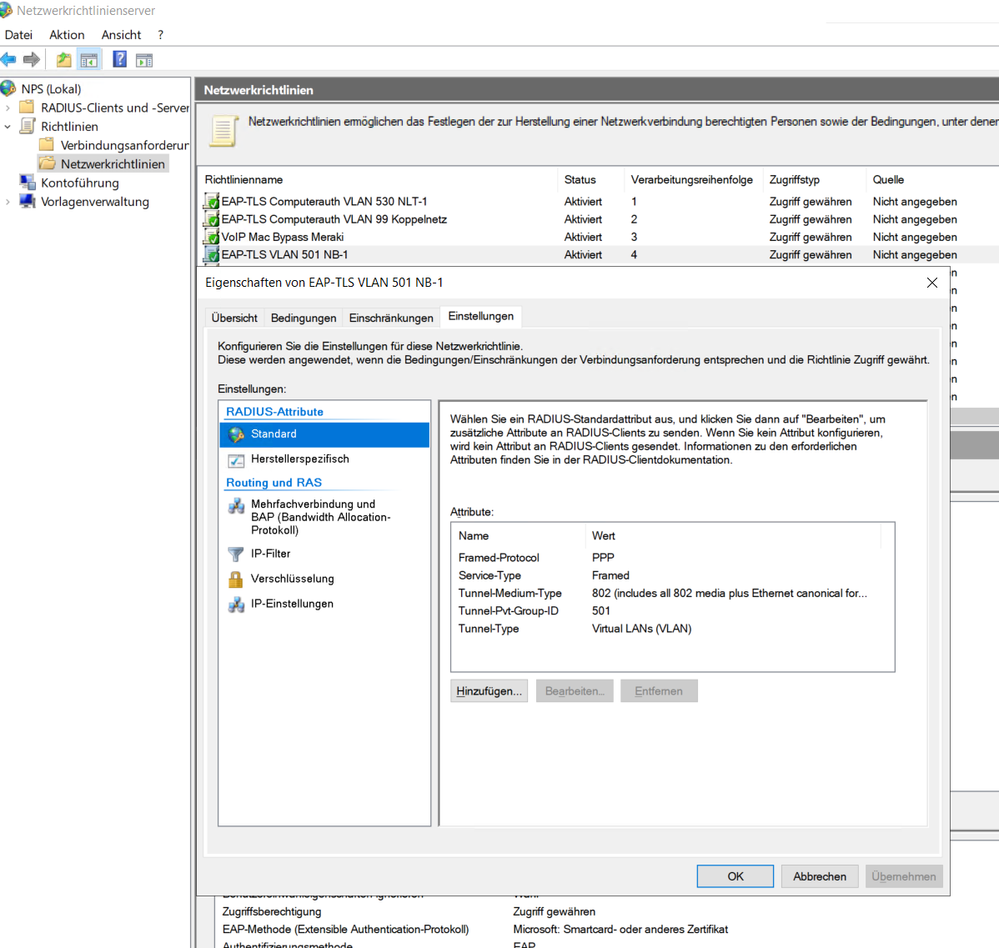Screen dimensions: 999x948
Task: Switch to the Einschränkungen tab
Action: pyautogui.click(x=390, y=318)
